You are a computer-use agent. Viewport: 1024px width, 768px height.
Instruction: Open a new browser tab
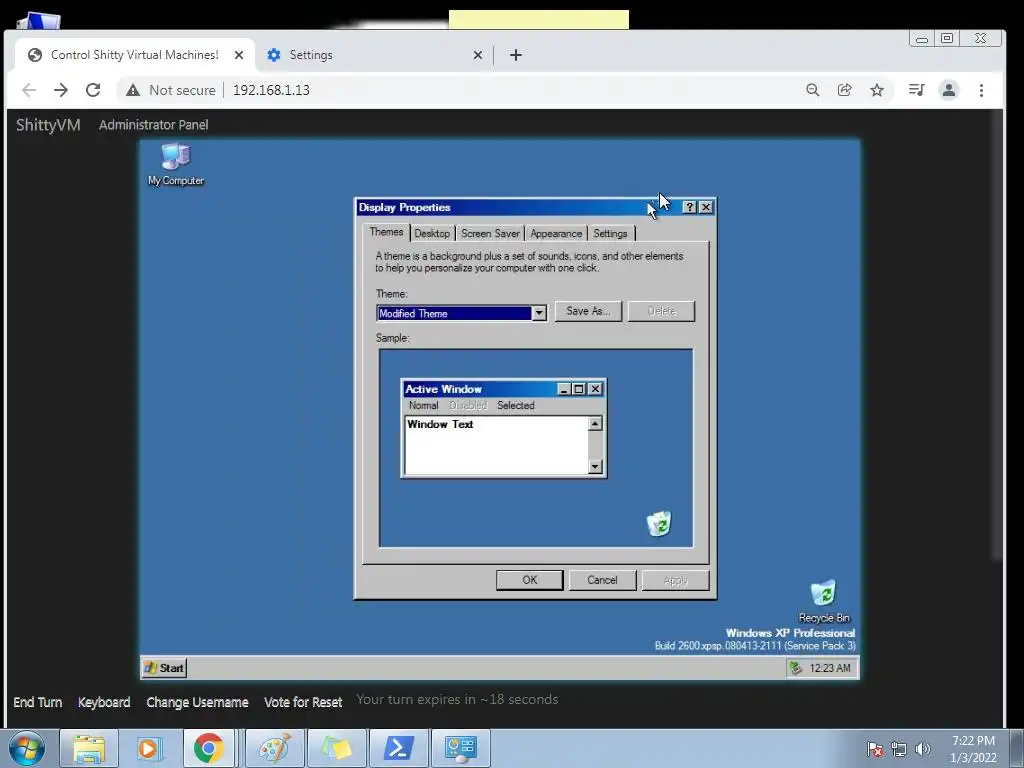[516, 55]
